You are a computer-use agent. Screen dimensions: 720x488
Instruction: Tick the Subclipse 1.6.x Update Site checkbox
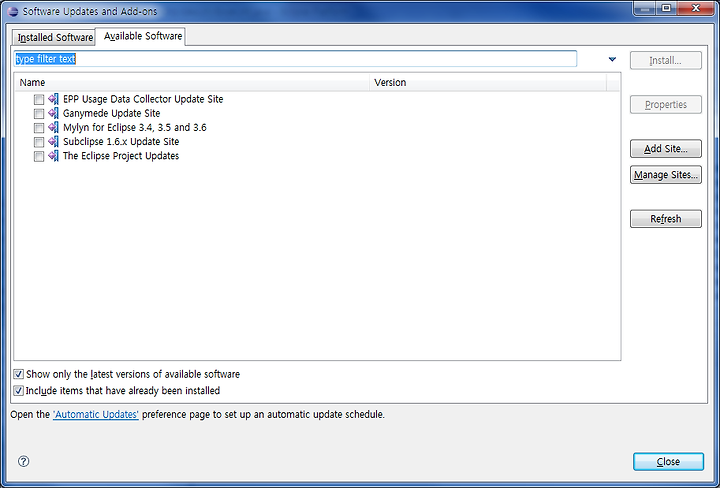coord(39,142)
